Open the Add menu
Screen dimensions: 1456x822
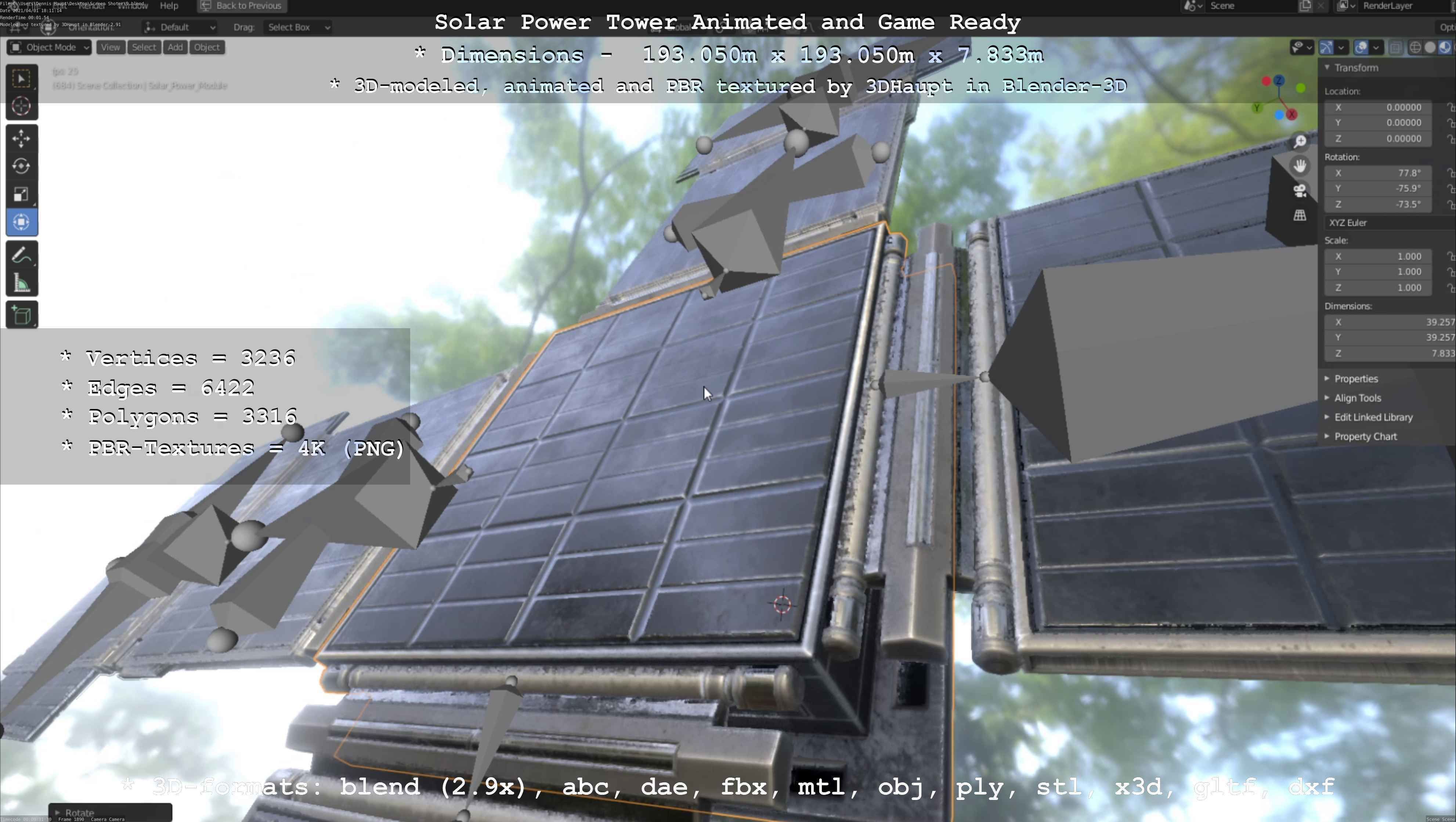[x=175, y=47]
